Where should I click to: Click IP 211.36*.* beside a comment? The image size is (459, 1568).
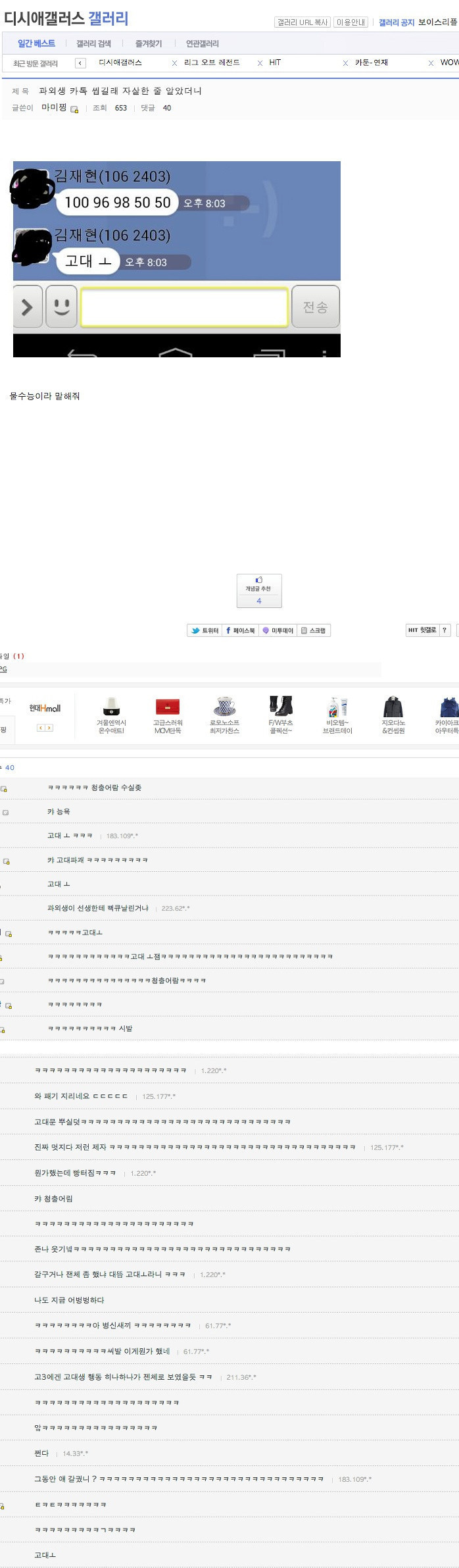tap(241, 1377)
